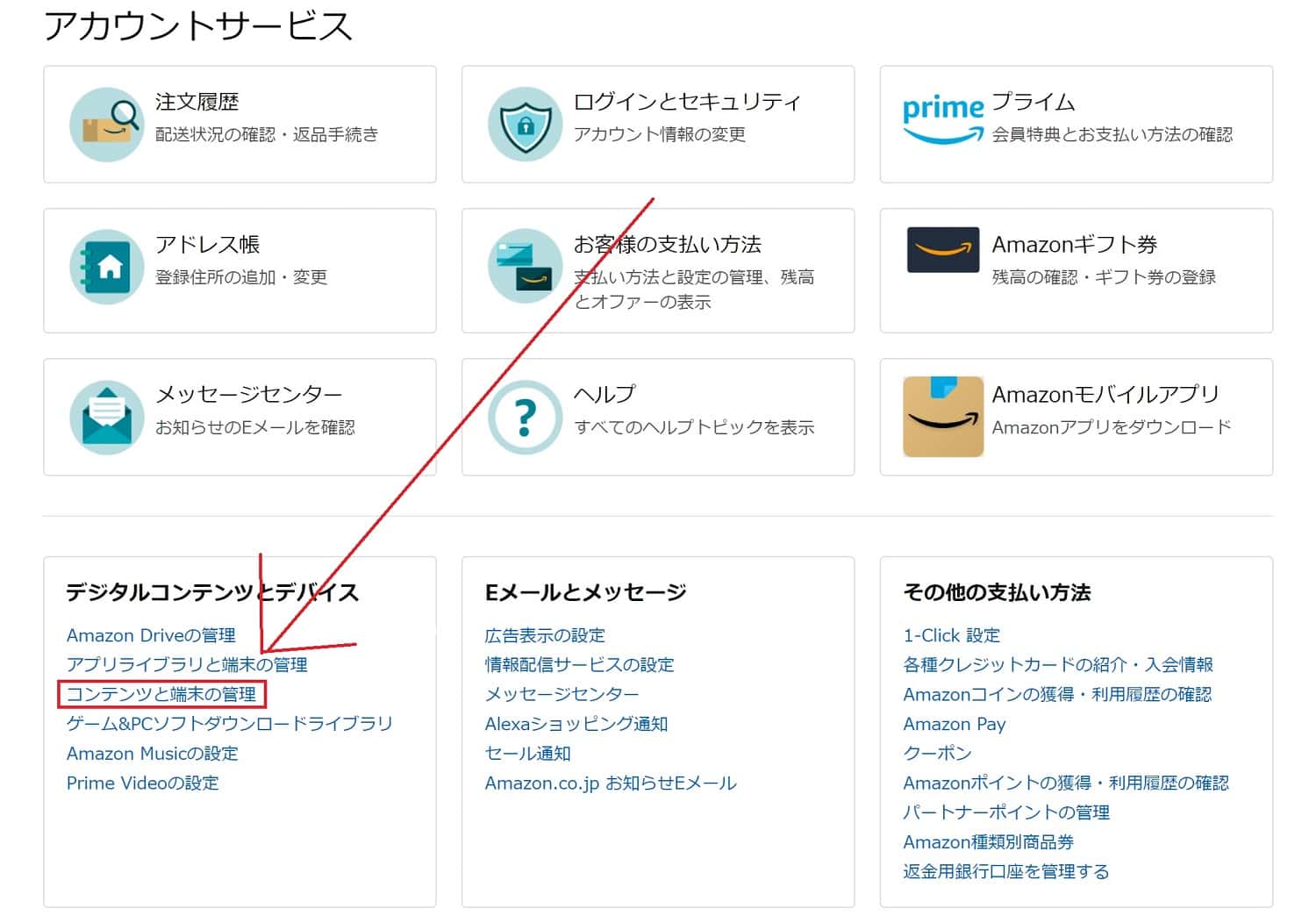
Task: Click クーポン link
Action: click(938, 754)
